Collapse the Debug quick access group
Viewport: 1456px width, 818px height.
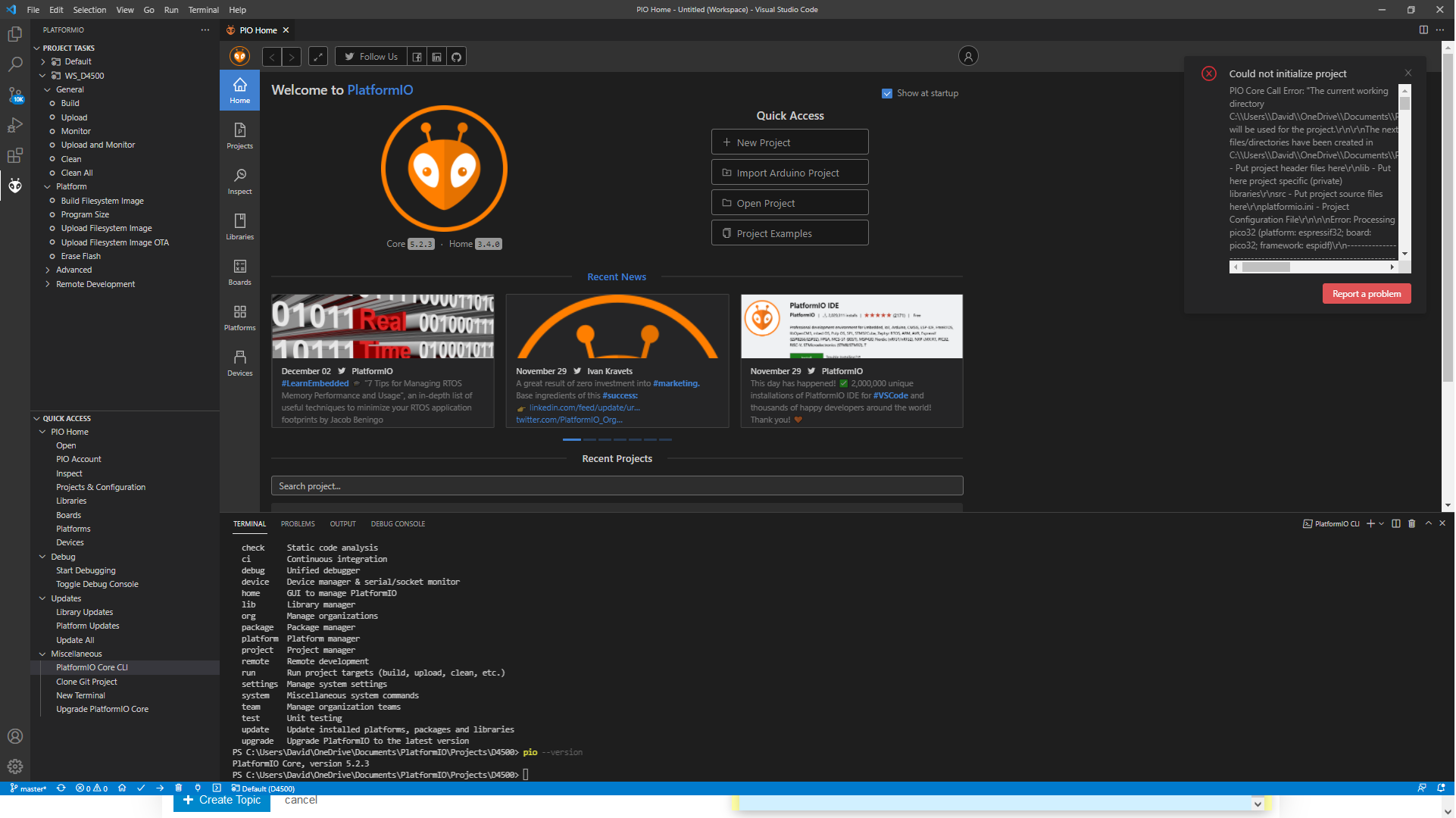[43, 557]
